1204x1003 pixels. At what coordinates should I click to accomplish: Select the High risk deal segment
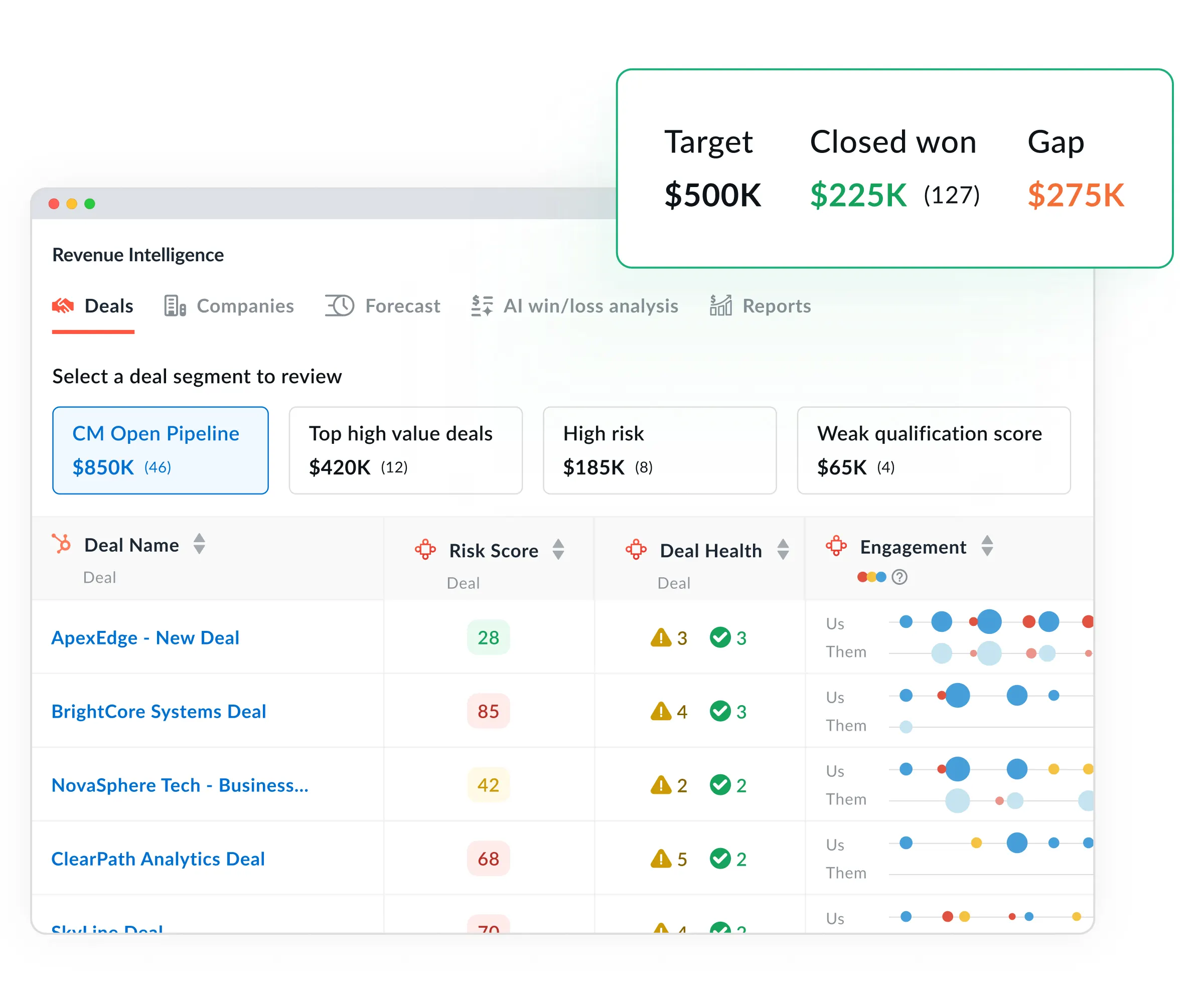659,450
